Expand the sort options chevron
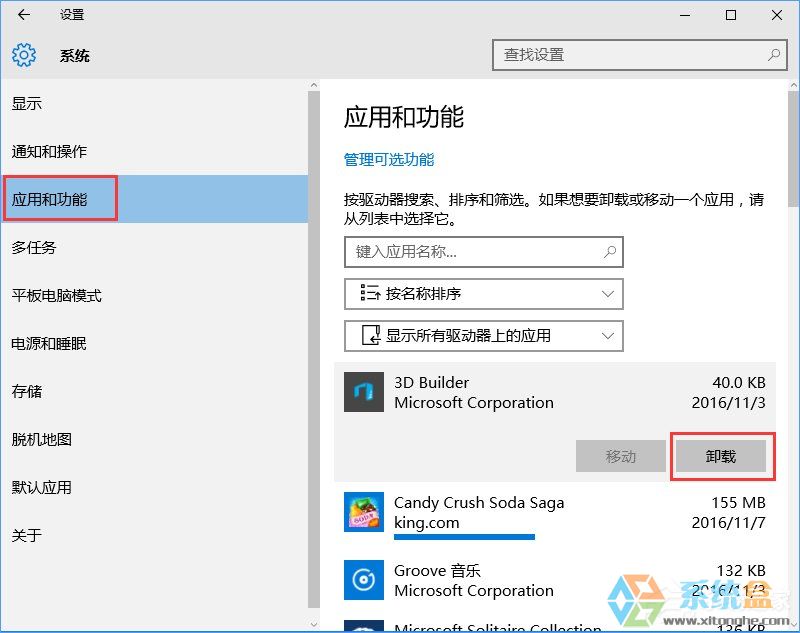The width and height of the screenshot is (800, 633). (608, 293)
